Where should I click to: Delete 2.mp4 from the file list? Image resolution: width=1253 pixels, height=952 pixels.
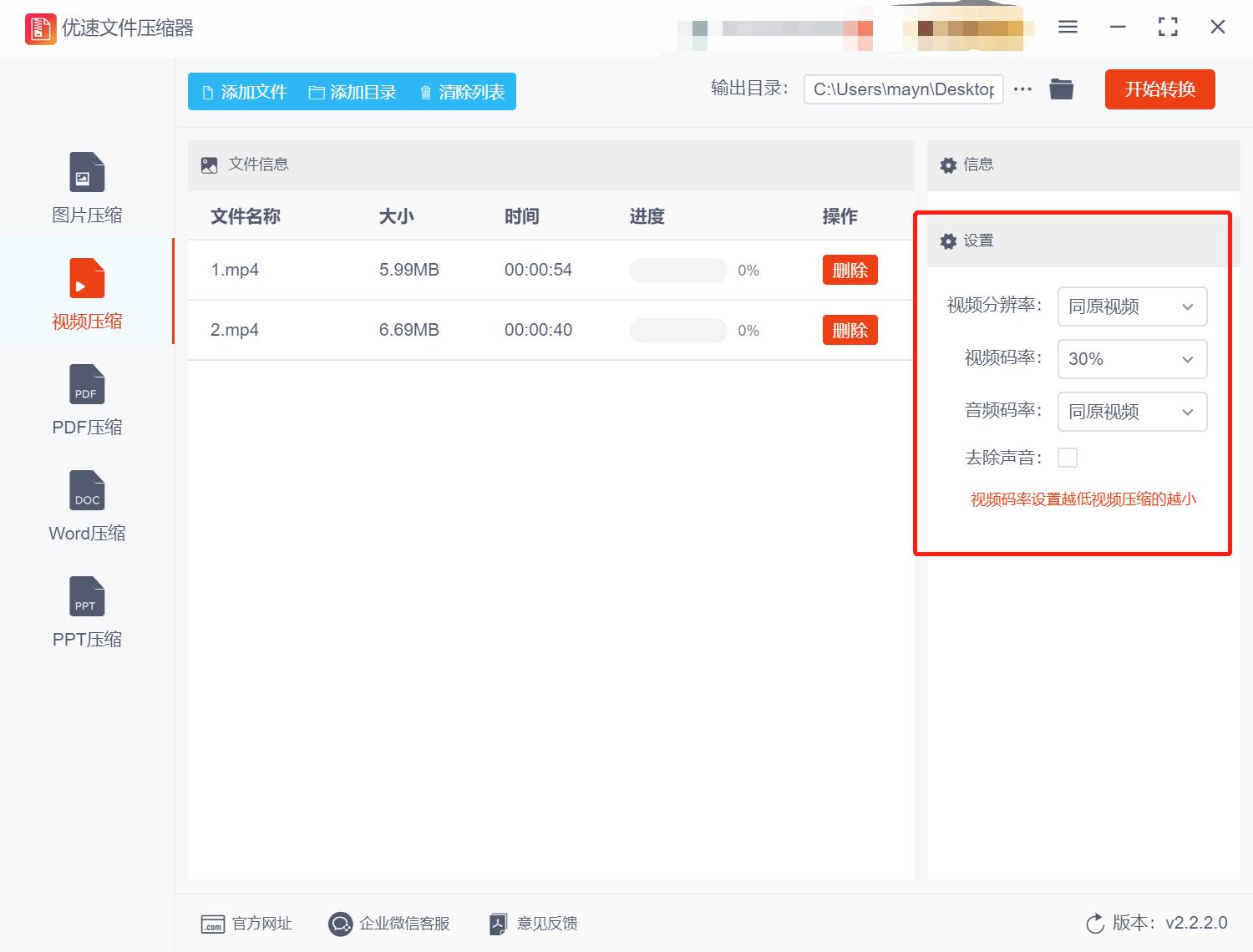coord(850,330)
